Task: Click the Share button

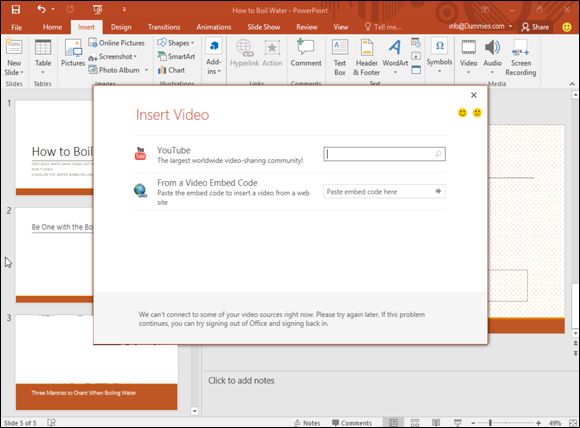Action: click(535, 27)
